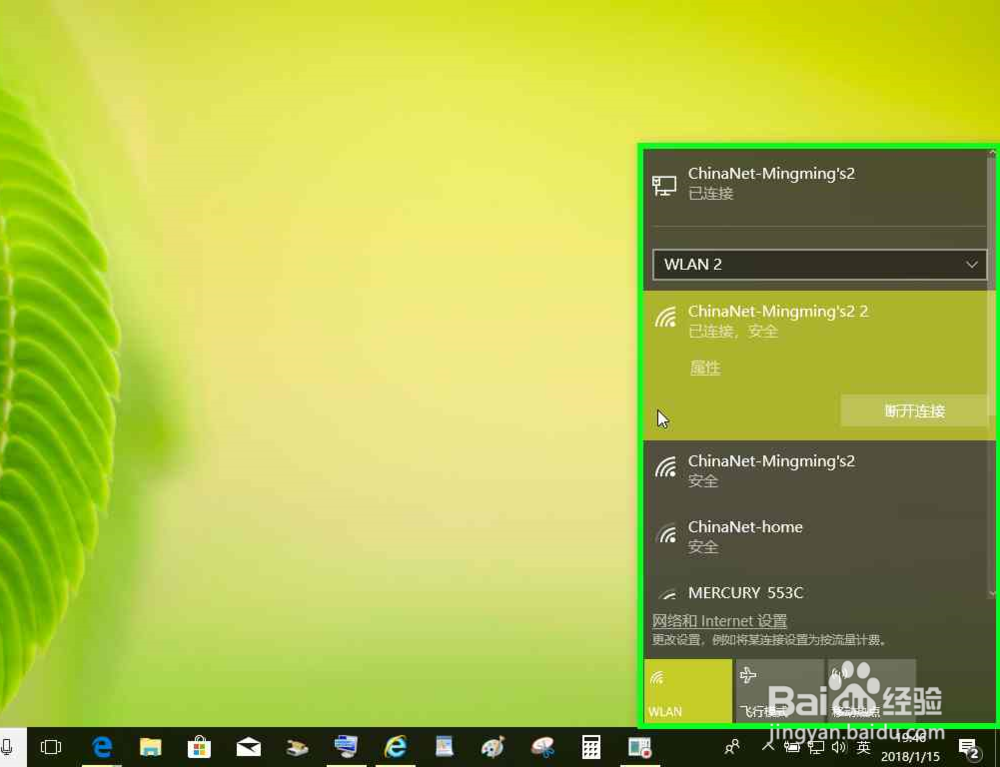
Task: Show hidden system tray icons chevron
Action: tap(768, 746)
